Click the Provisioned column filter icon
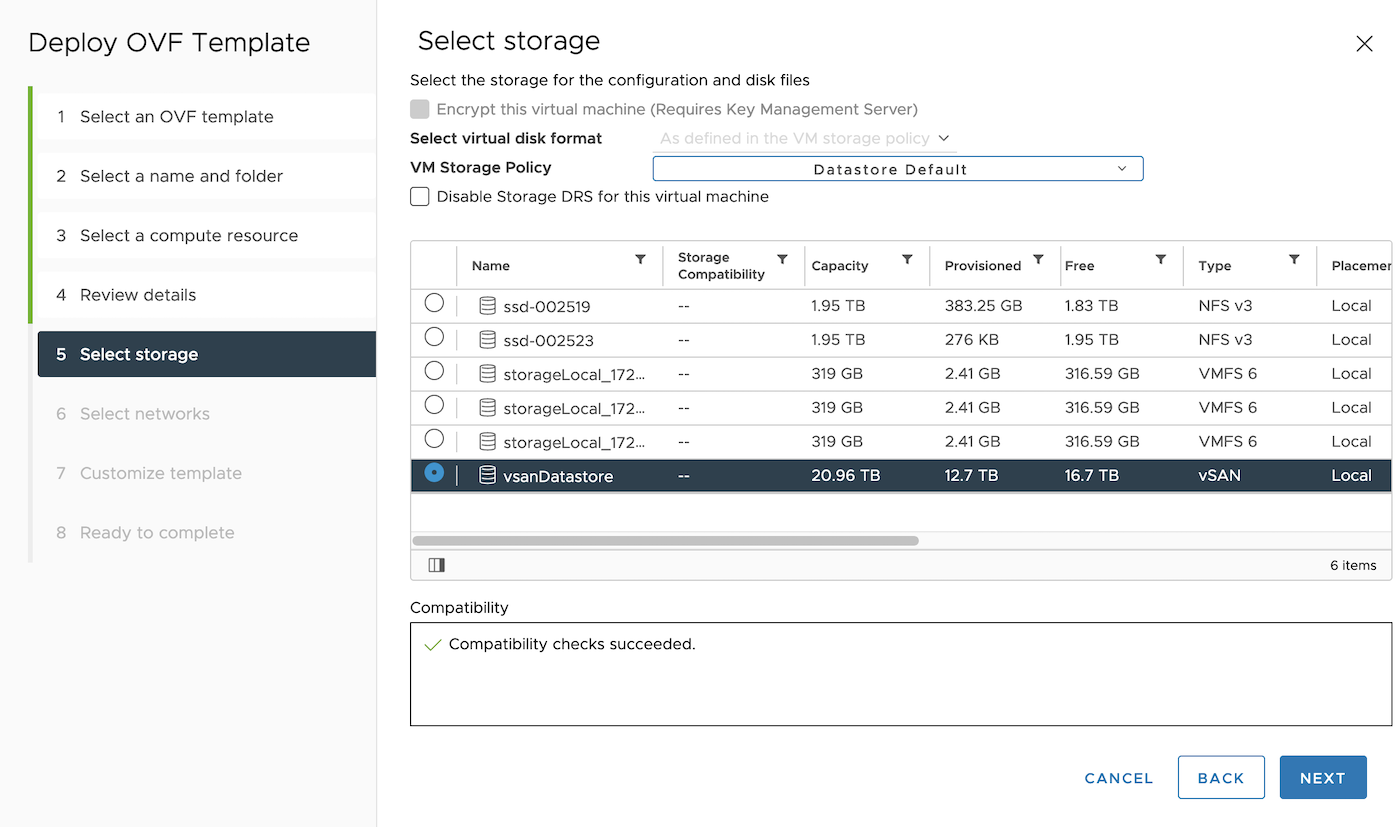The width and height of the screenshot is (1395, 827). (1037, 258)
